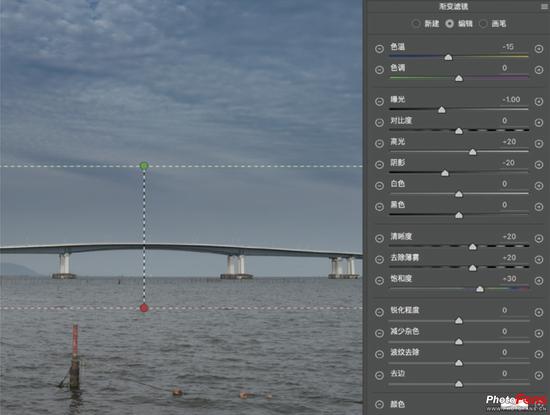Click the minus icon beside 颜色
Viewport: 550px width, 415px height.
pos(379,404)
